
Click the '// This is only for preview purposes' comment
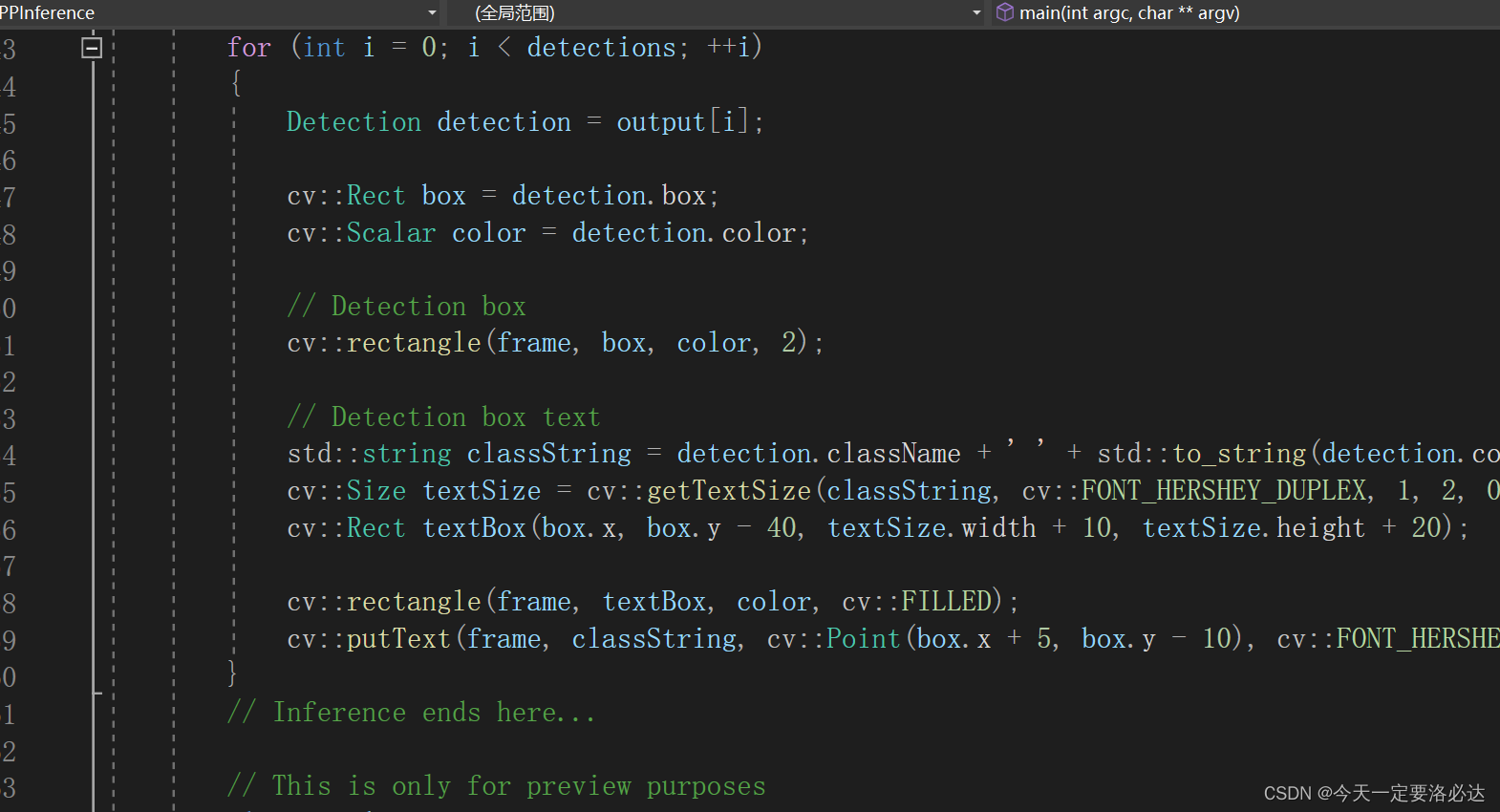pos(496,786)
